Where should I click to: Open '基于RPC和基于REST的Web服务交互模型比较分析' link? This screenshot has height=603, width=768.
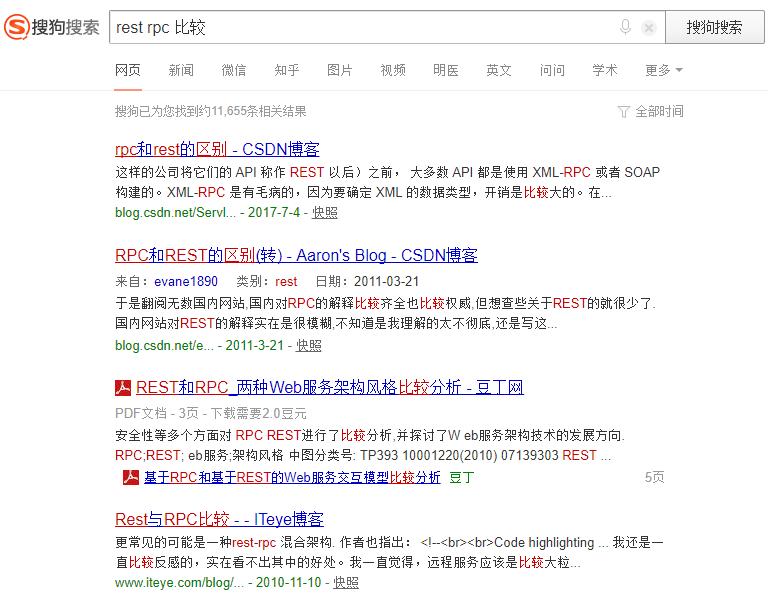[x=292, y=477]
